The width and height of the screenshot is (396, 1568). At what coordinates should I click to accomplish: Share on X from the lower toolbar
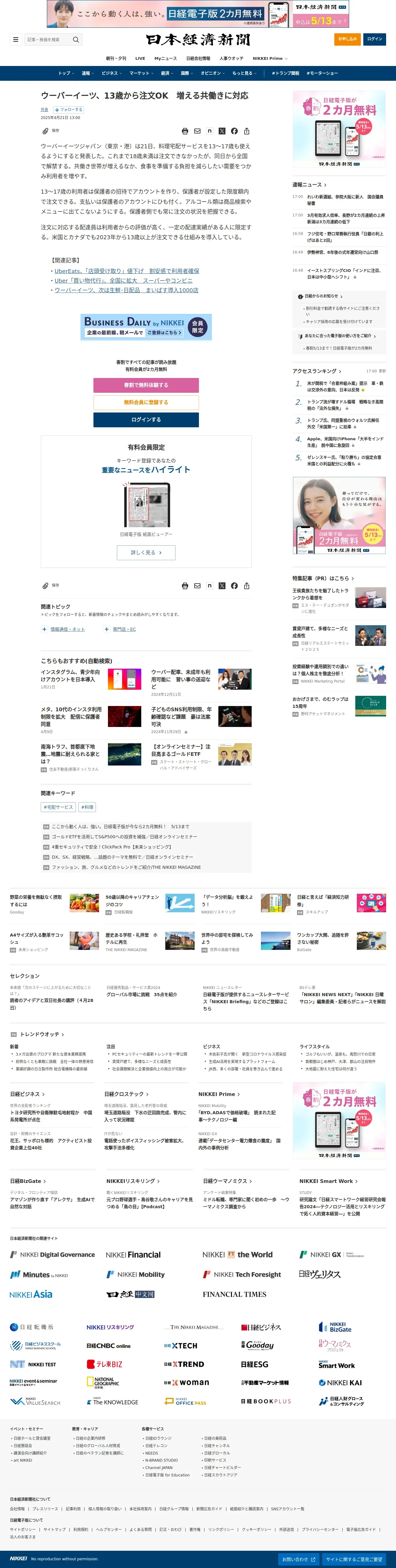click(x=222, y=585)
